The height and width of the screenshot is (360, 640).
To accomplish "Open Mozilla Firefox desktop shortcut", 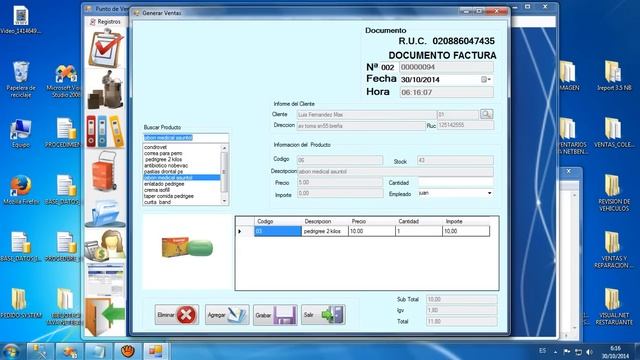I will point(21,189).
